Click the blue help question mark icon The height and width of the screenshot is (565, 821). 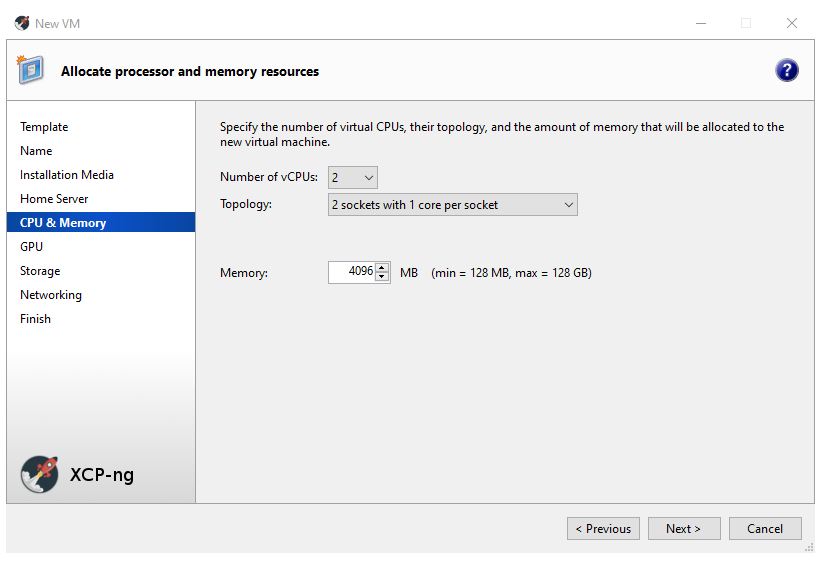(787, 70)
